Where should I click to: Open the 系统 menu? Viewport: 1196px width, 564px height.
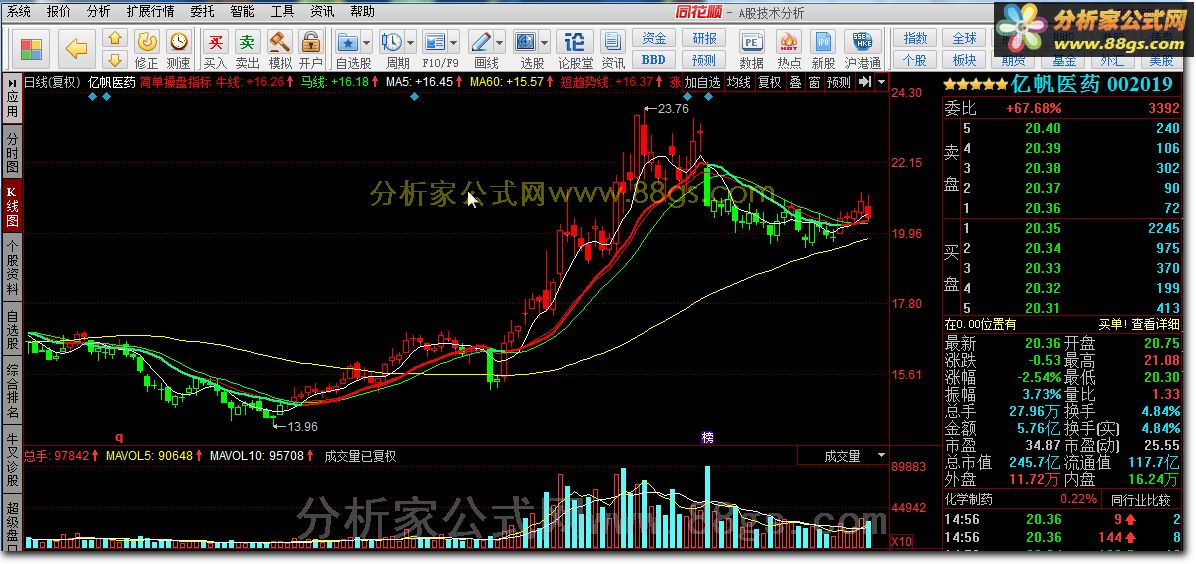pyautogui.click(x=19, y=11)
